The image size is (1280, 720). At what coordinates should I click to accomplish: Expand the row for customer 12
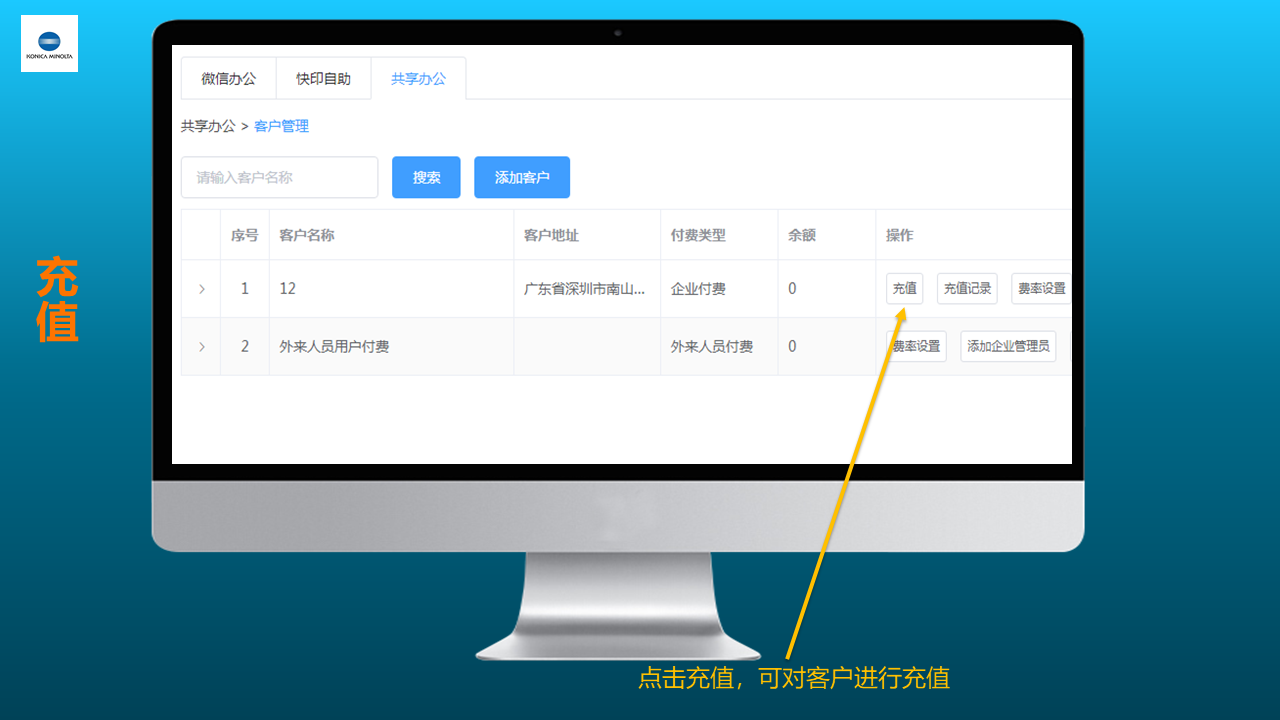click(201, 289)
